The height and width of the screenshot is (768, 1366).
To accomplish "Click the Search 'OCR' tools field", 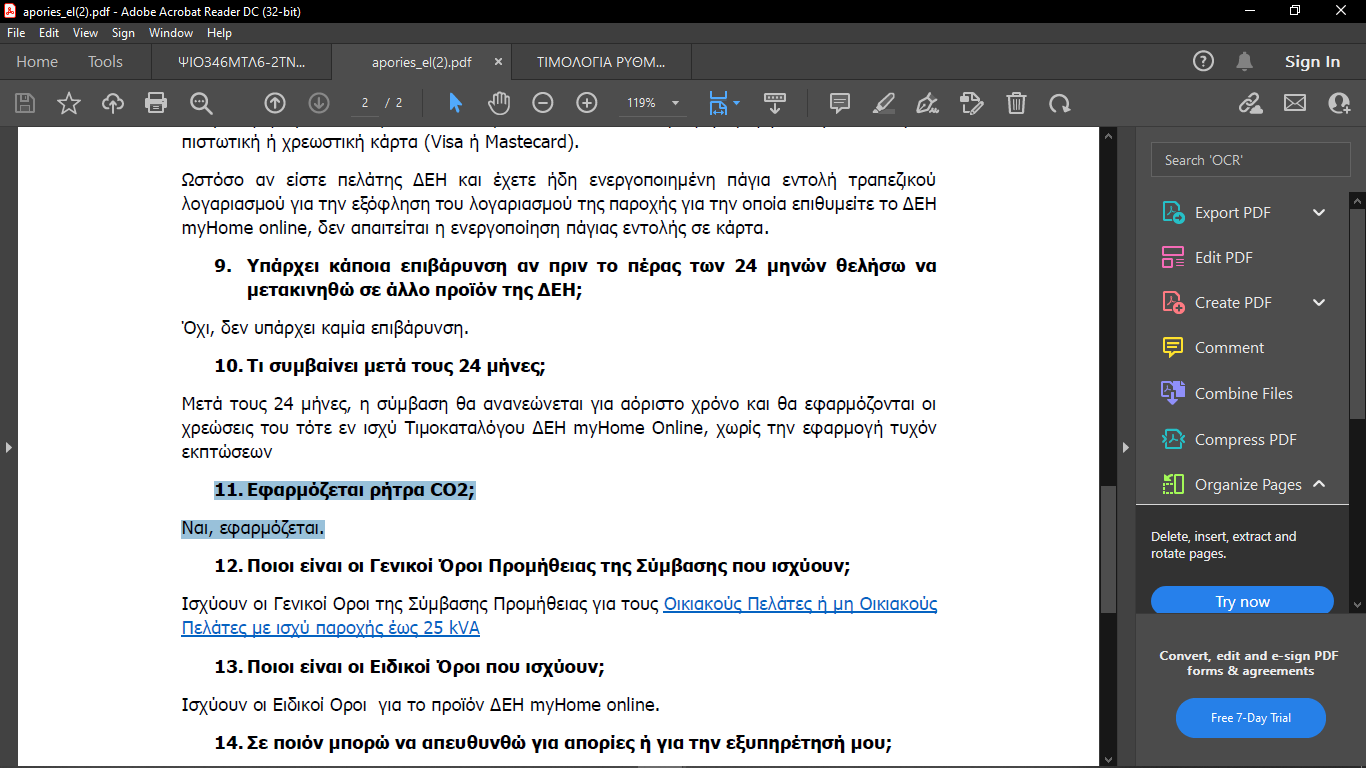I will (x=1250, y=160).
